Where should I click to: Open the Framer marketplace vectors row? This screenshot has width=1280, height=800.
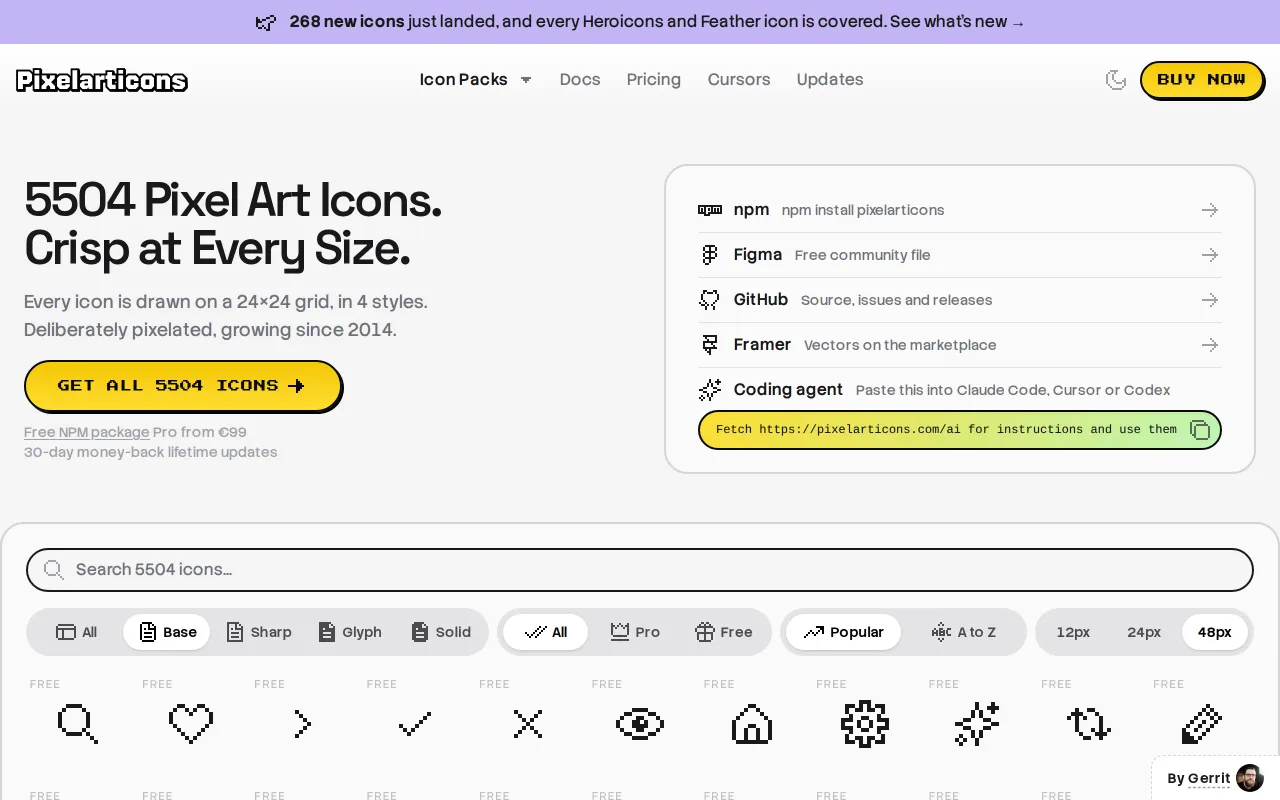click(960, 345)
